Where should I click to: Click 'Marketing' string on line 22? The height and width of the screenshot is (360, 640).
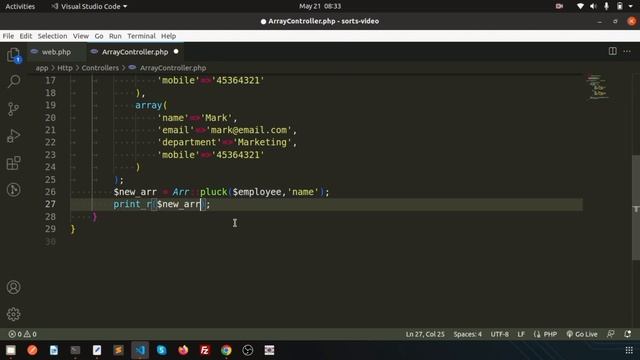click(262, 142)
